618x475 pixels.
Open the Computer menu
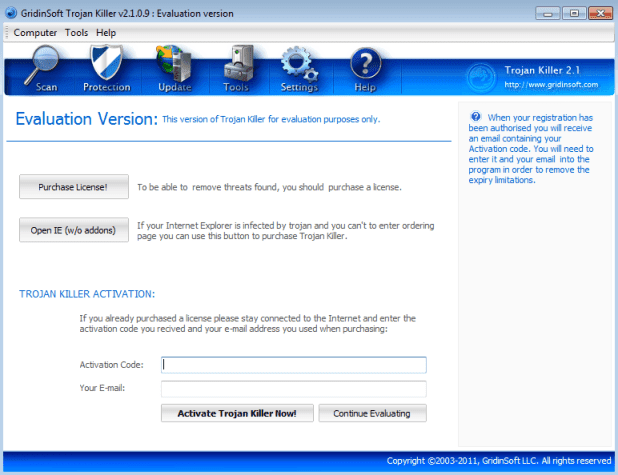[x=35, y=33]
